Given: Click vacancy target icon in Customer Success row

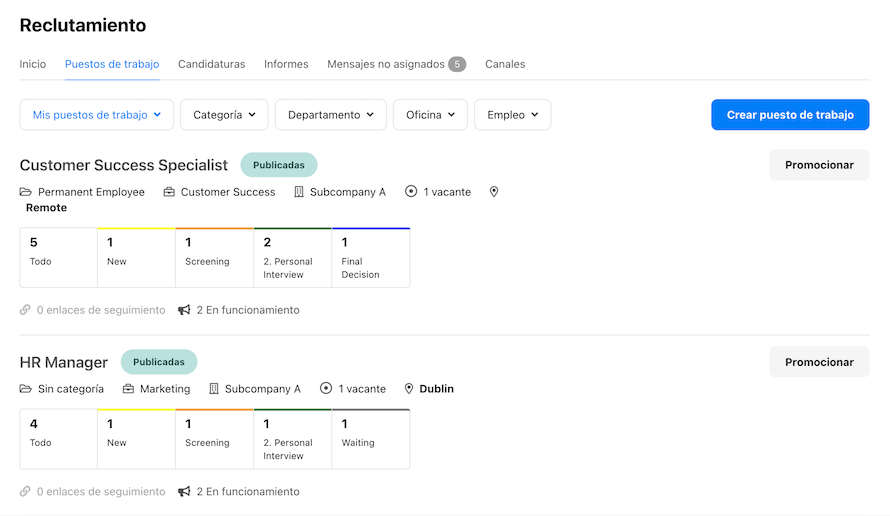Looking at the screenshot, I should pos(411,191).
